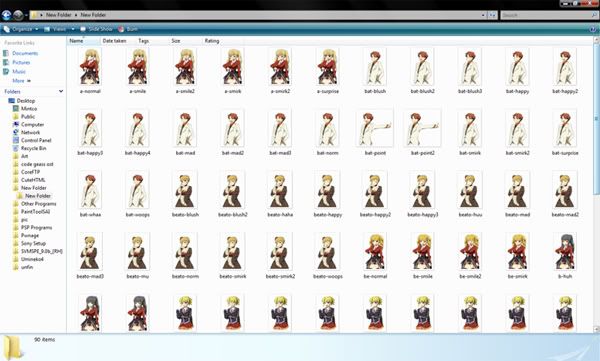600x361 pixels.
Task: Open the Views options dropdown arrow
Action: coord(73,29)
